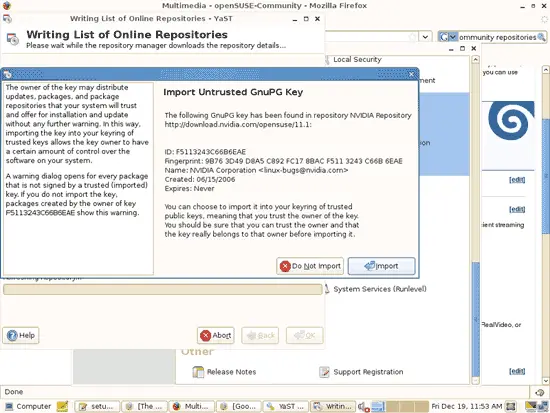The height and width of the screenshot is (413, 550).
Task: Open the clock showing Fri Dec 19
Action: (467, 406)
